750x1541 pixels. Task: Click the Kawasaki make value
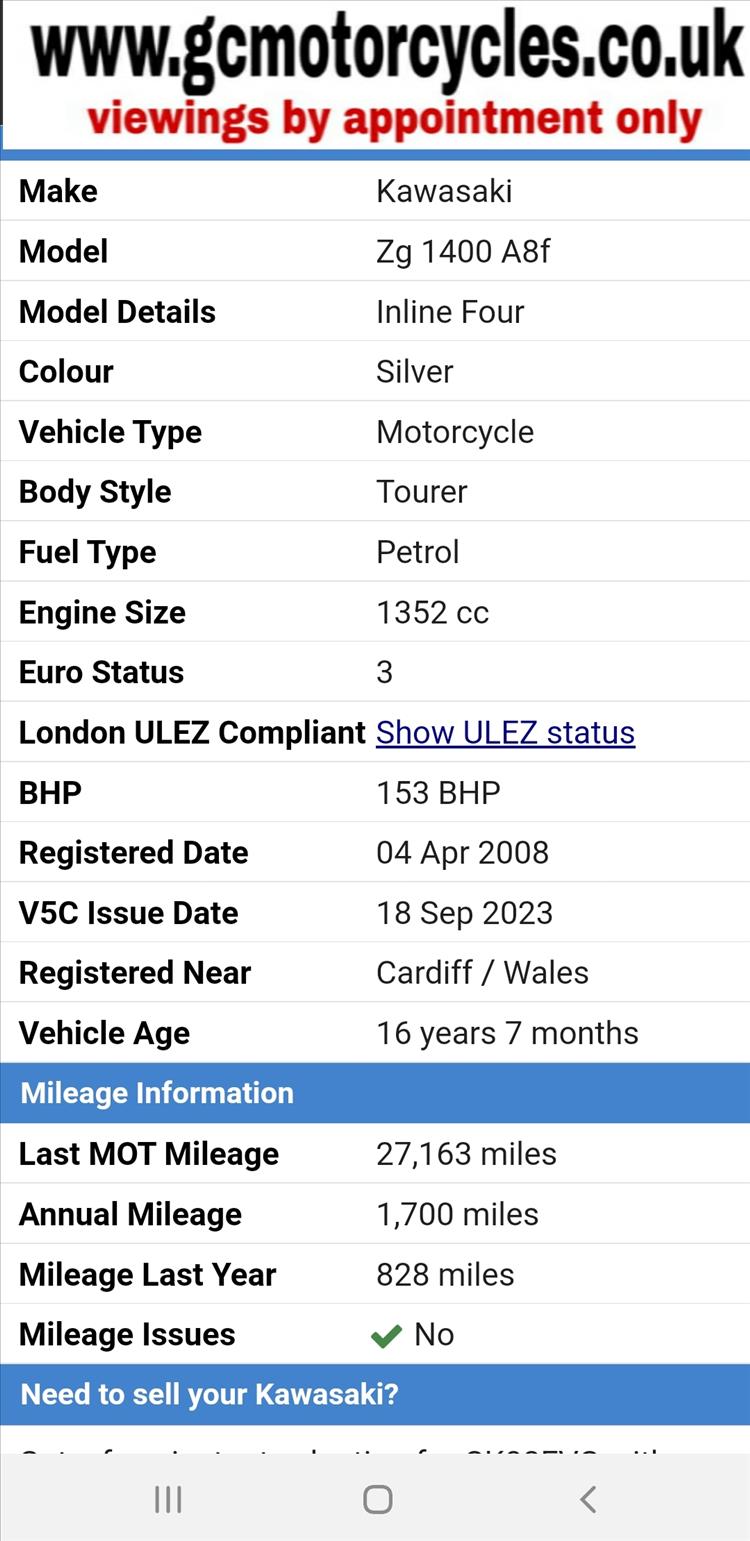click(444, 191)
